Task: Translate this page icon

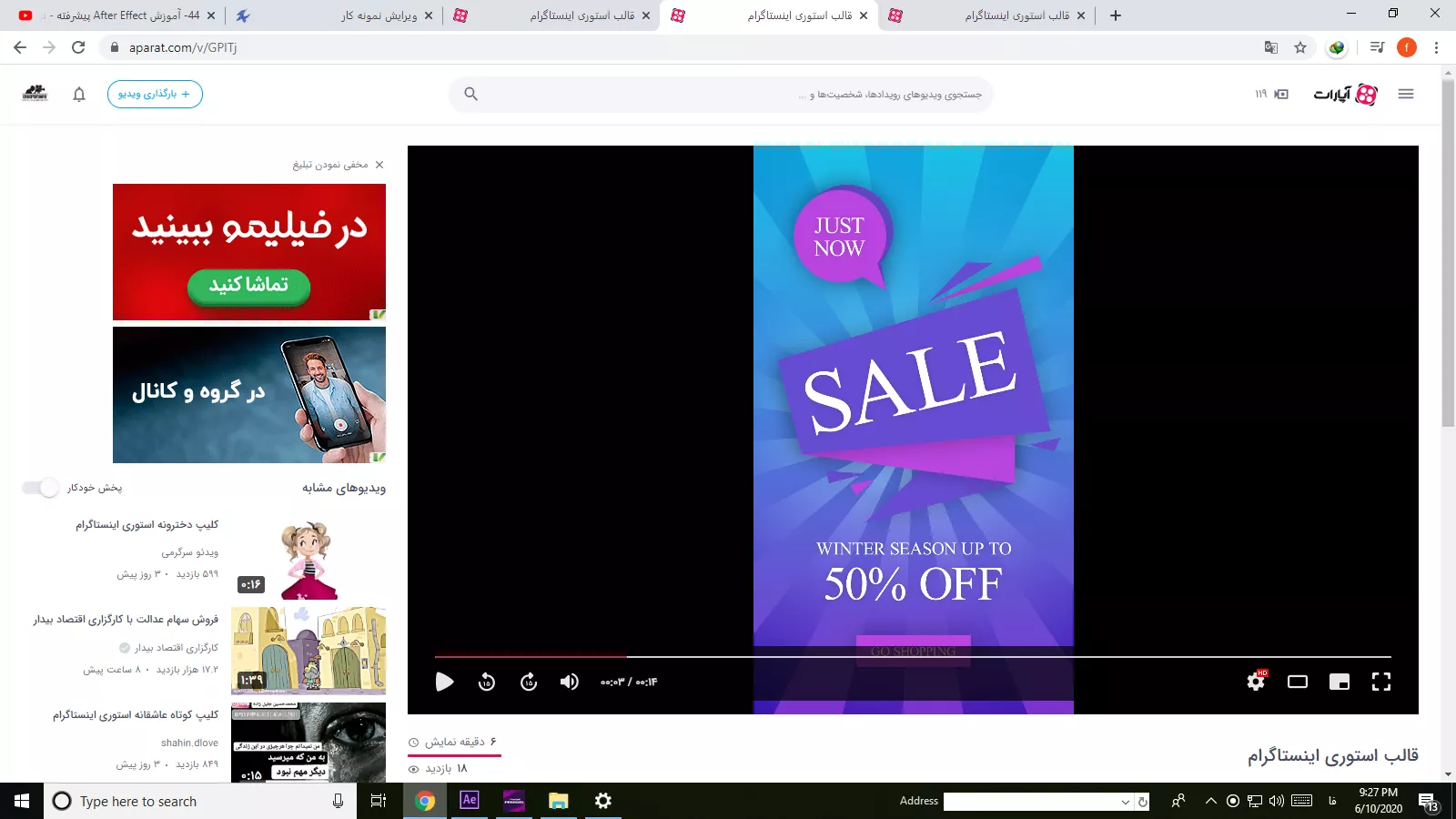Action: coord(1271,47)
